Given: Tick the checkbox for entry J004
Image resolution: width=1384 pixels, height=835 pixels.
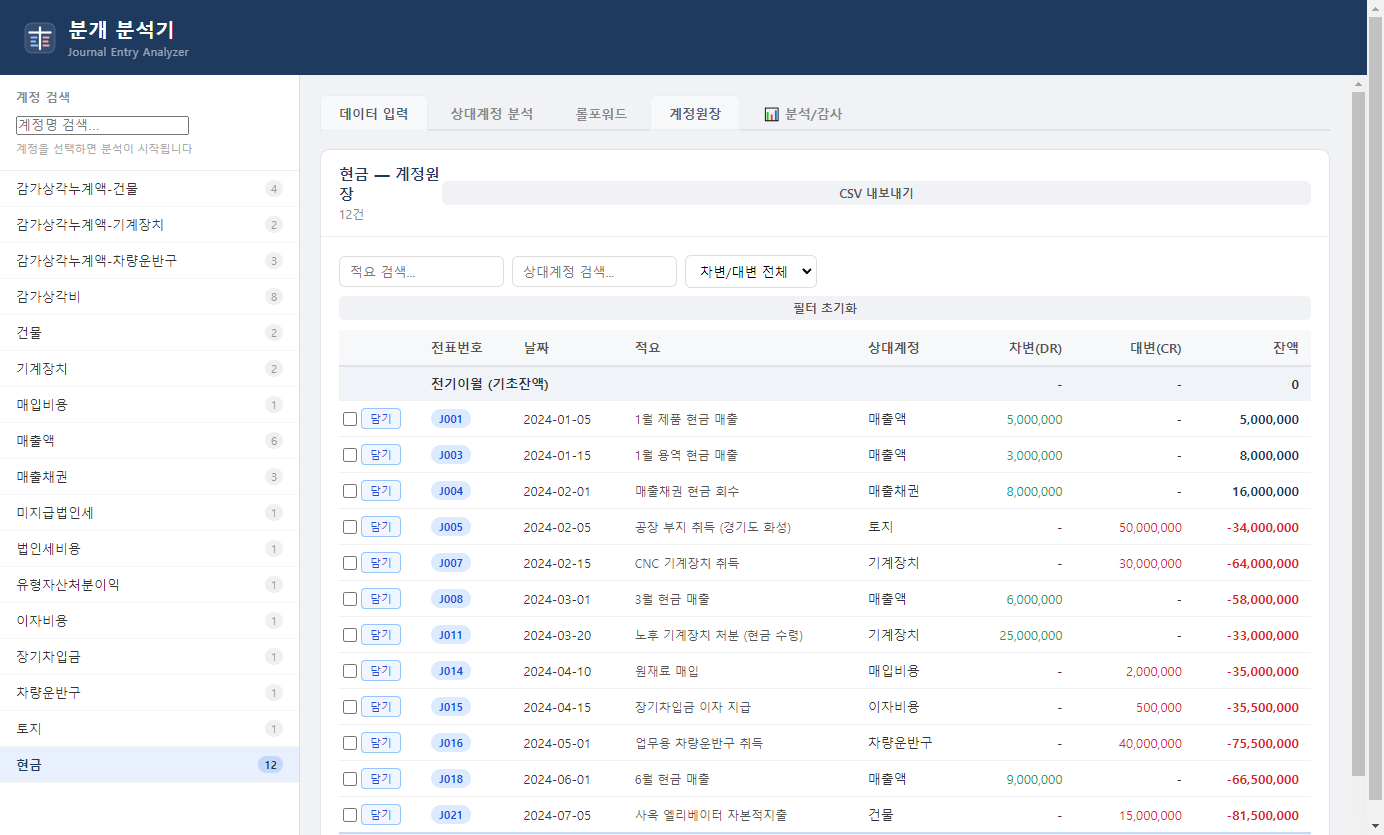Looking at the screenshot, I should click(350, 491).
